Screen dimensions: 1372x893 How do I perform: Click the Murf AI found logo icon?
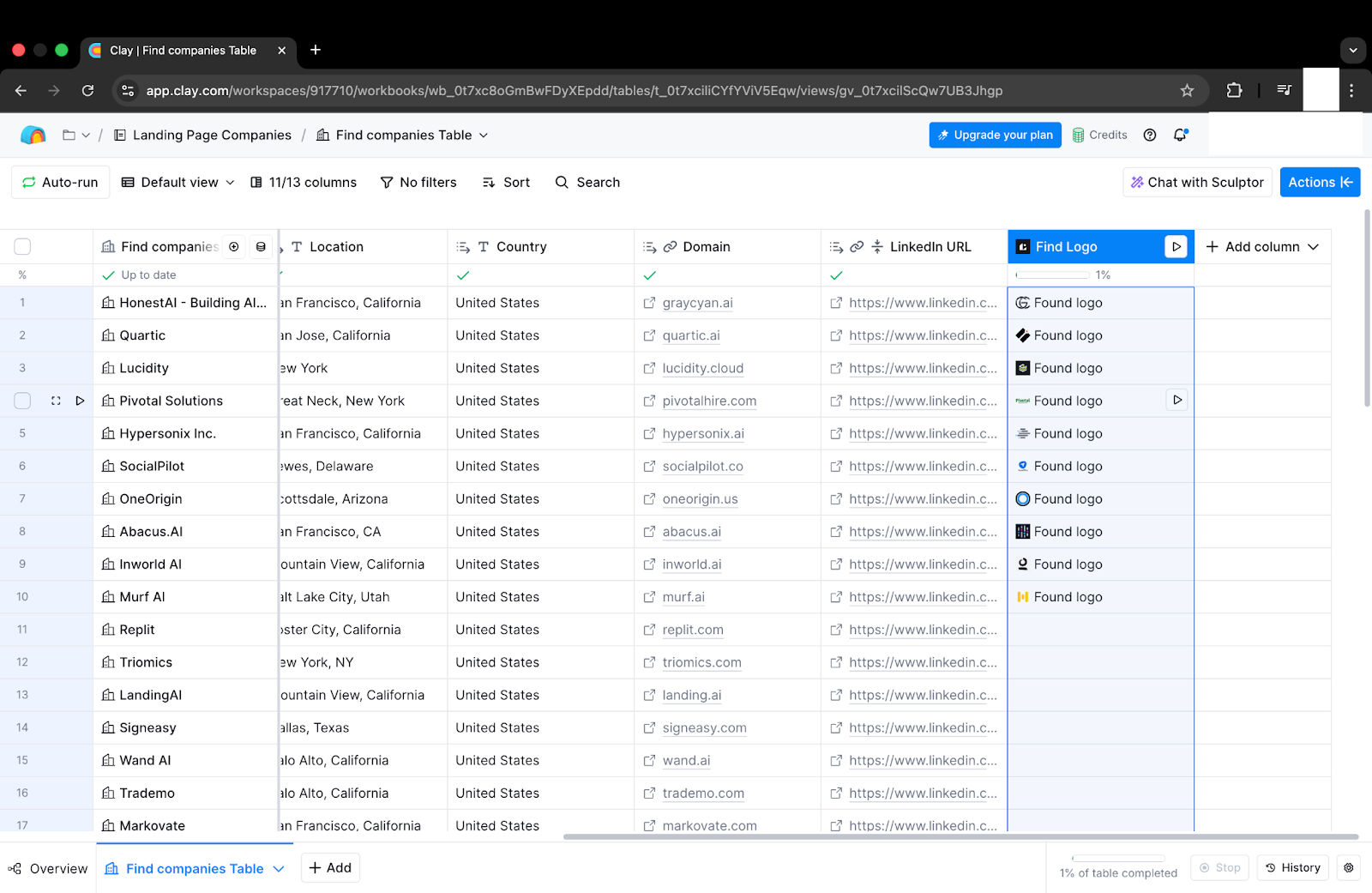click(x=1022, y=597)
